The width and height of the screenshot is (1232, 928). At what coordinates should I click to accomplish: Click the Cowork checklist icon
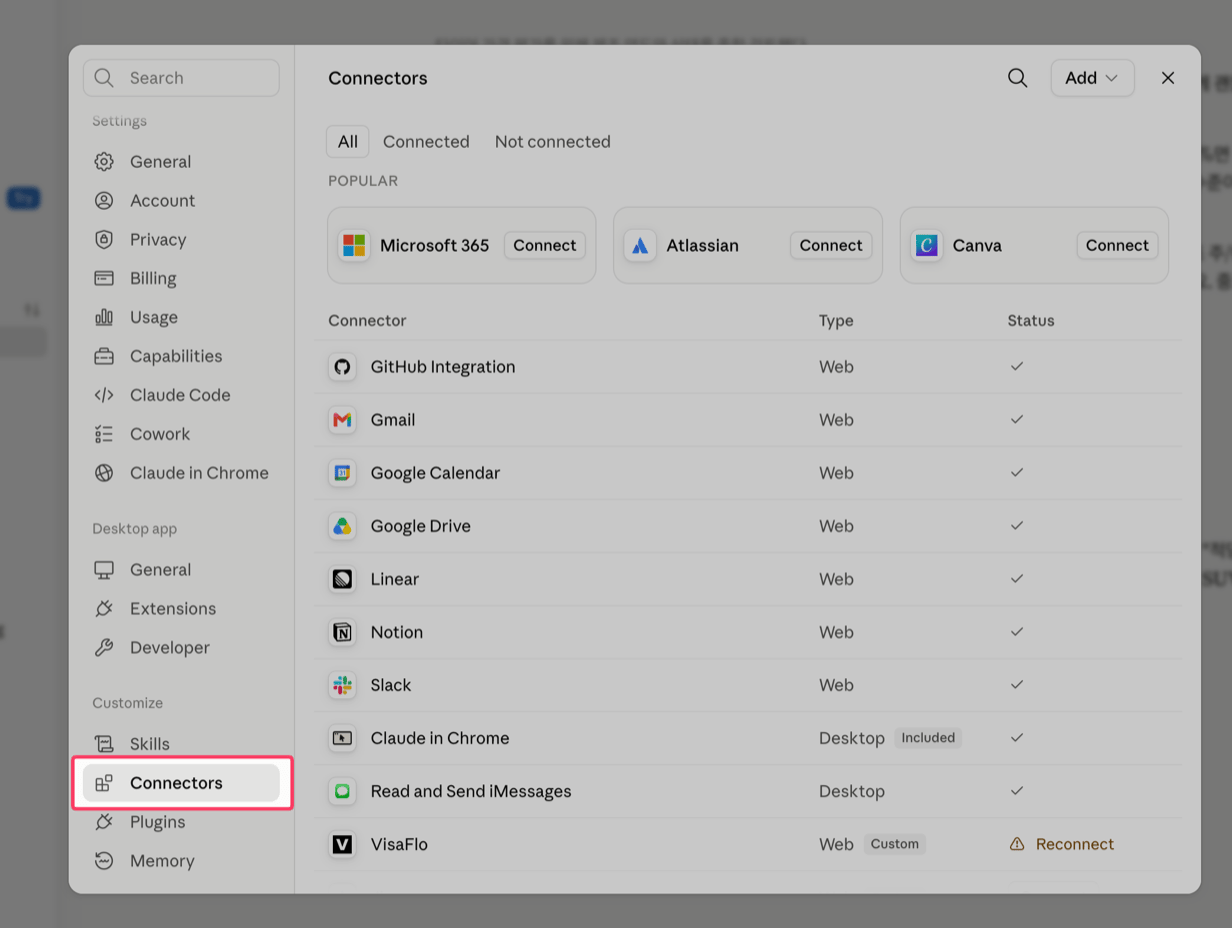[104, 434]
